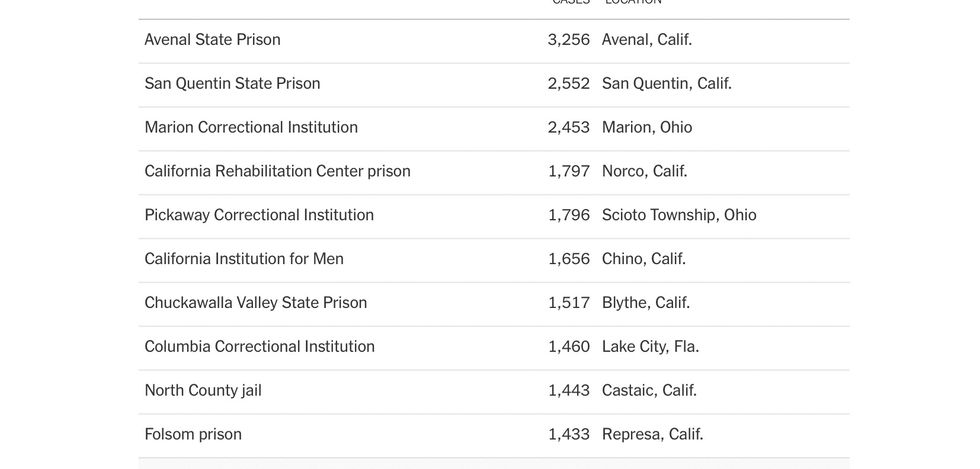
Task: Select Pickaway Correctional Institution entry
Action: coord(259,214)
